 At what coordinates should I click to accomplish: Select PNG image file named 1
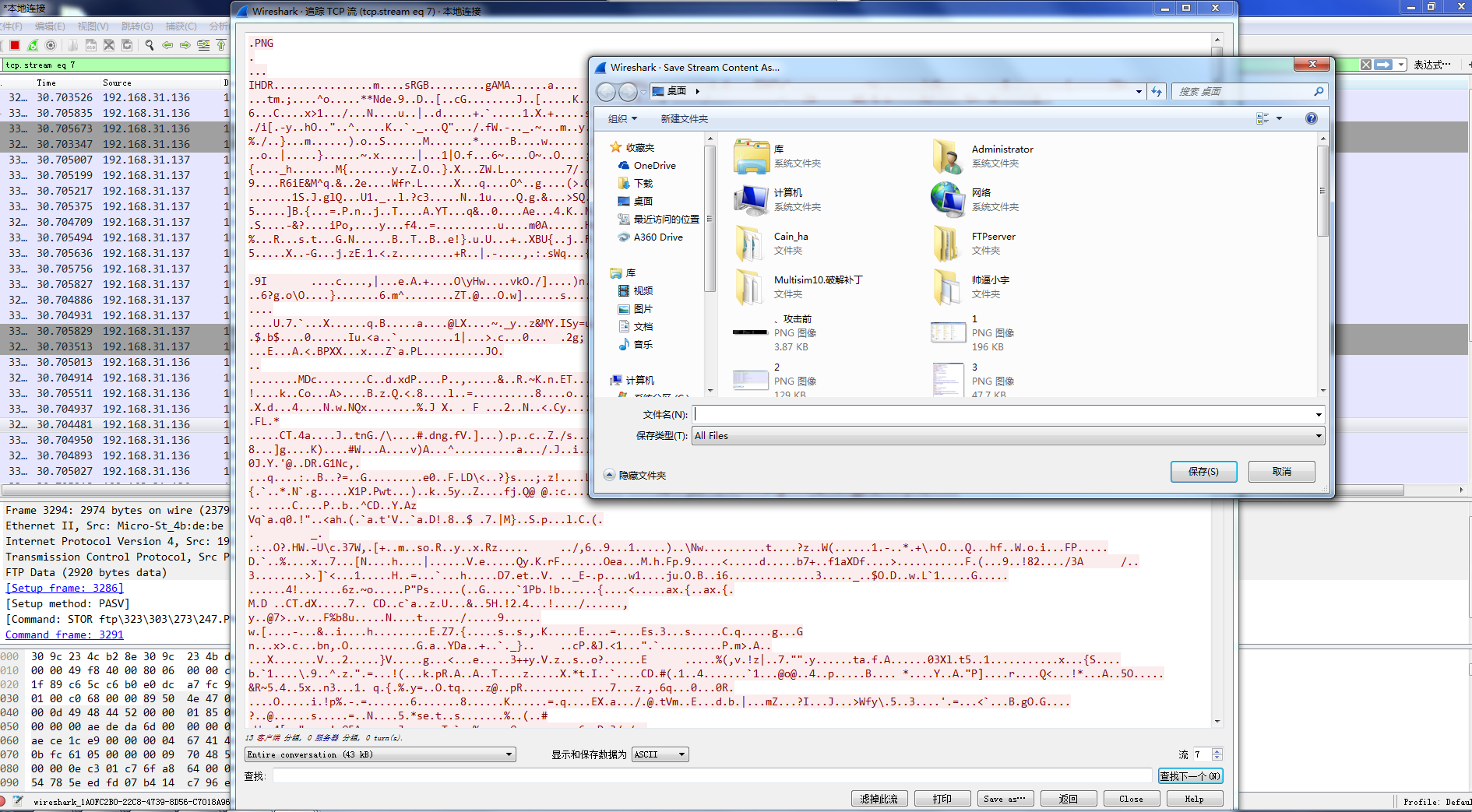point(974,333)
